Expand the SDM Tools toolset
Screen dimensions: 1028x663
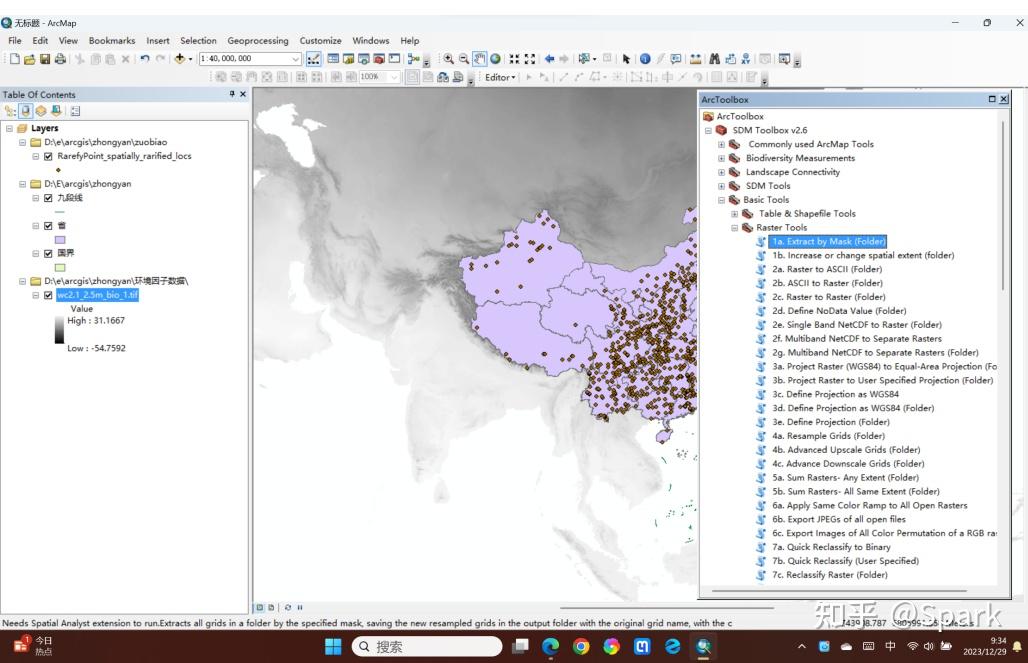point(721,186)
